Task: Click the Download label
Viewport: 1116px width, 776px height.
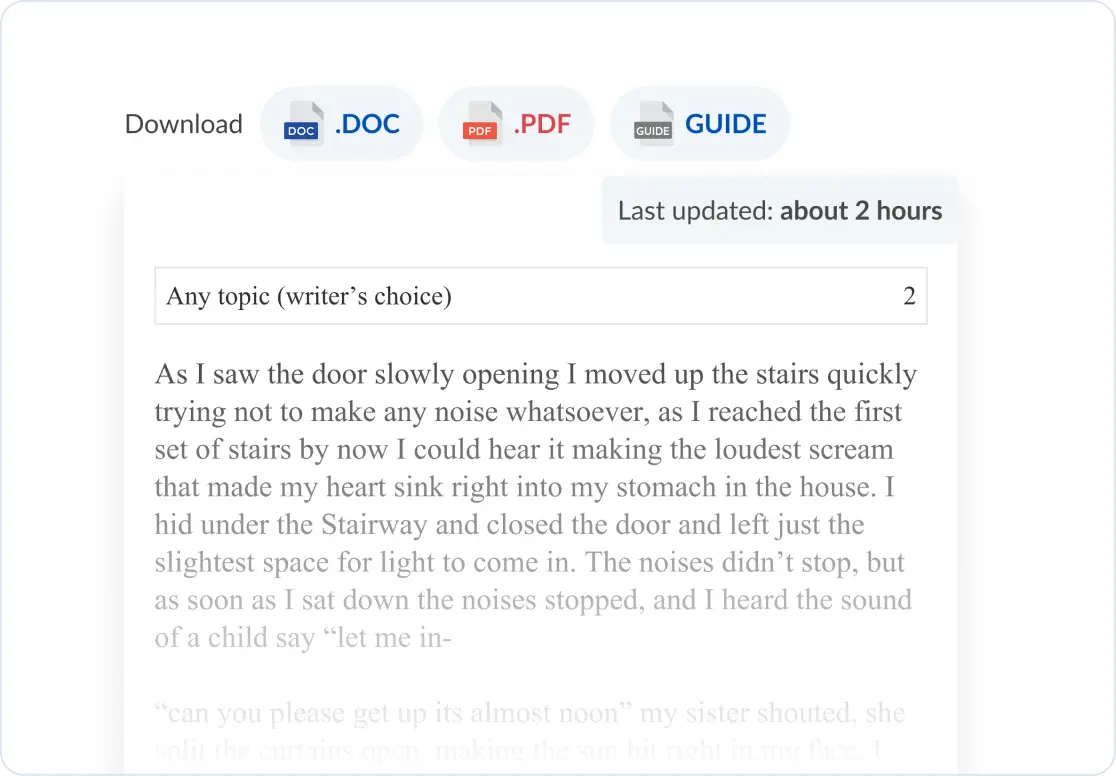Action: (184, 124)
